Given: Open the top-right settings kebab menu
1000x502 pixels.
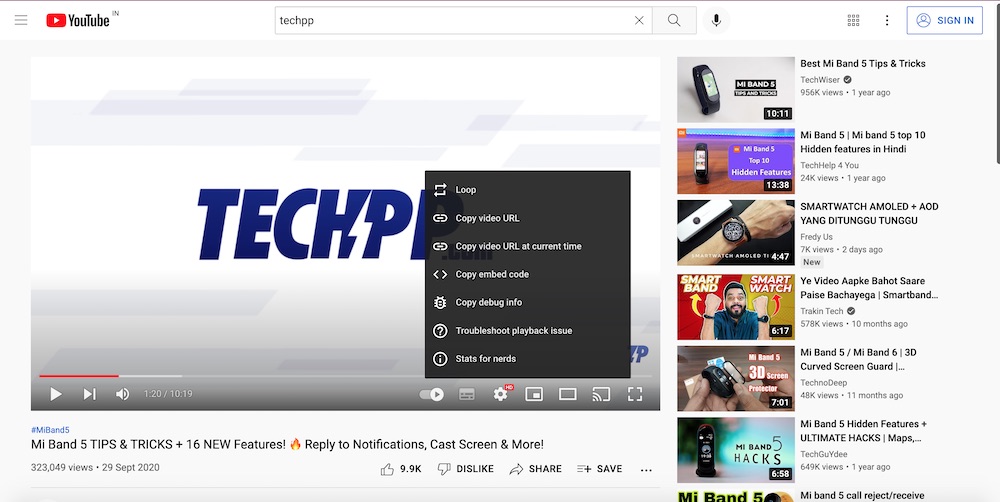Looking at the screenshot, I should click(886, 20).
